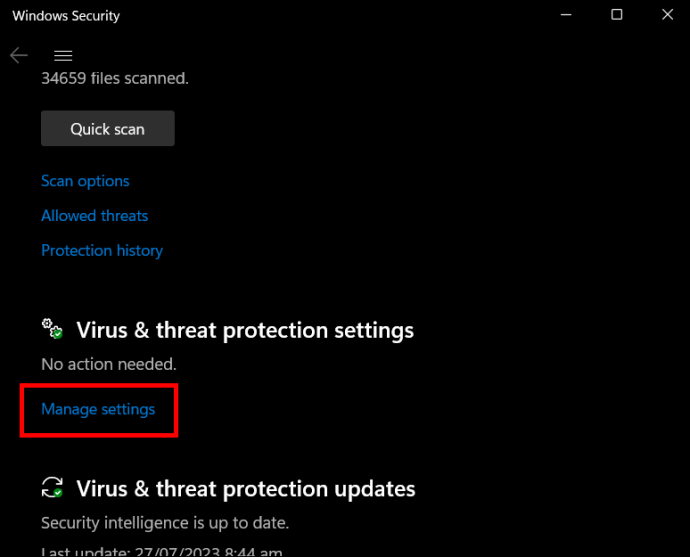690x557 pixels.
Task: Open the Scan options link
Action: coord(85,181)
